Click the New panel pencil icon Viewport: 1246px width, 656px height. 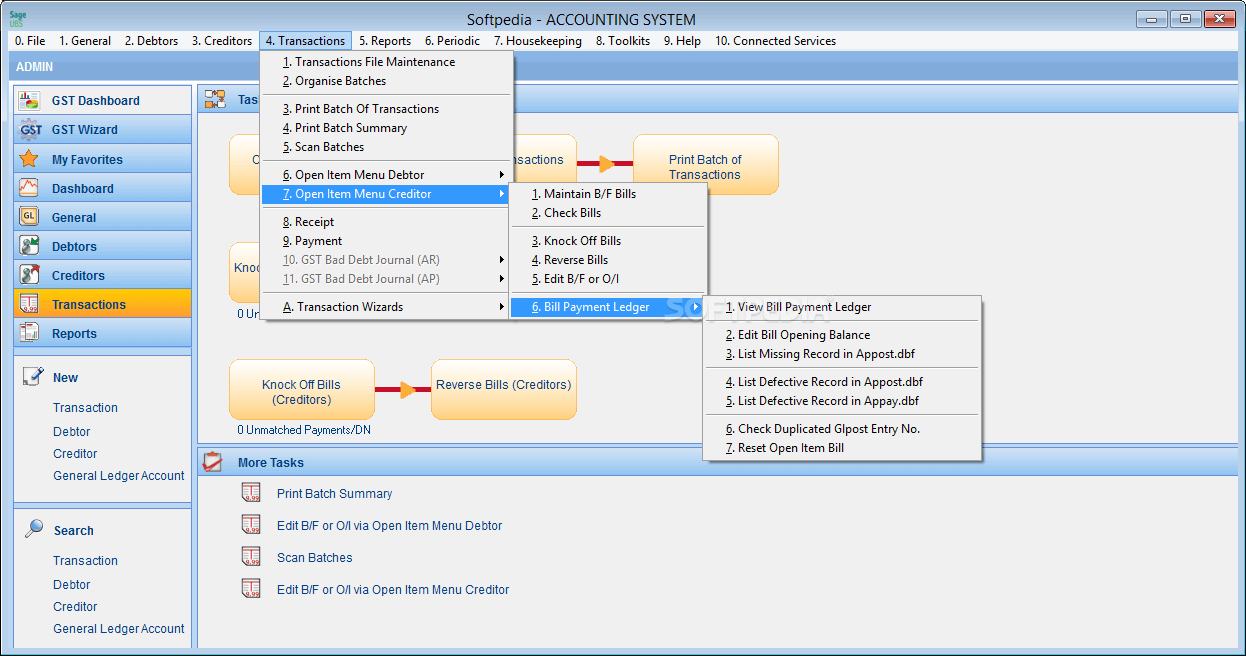coord(33,376)
